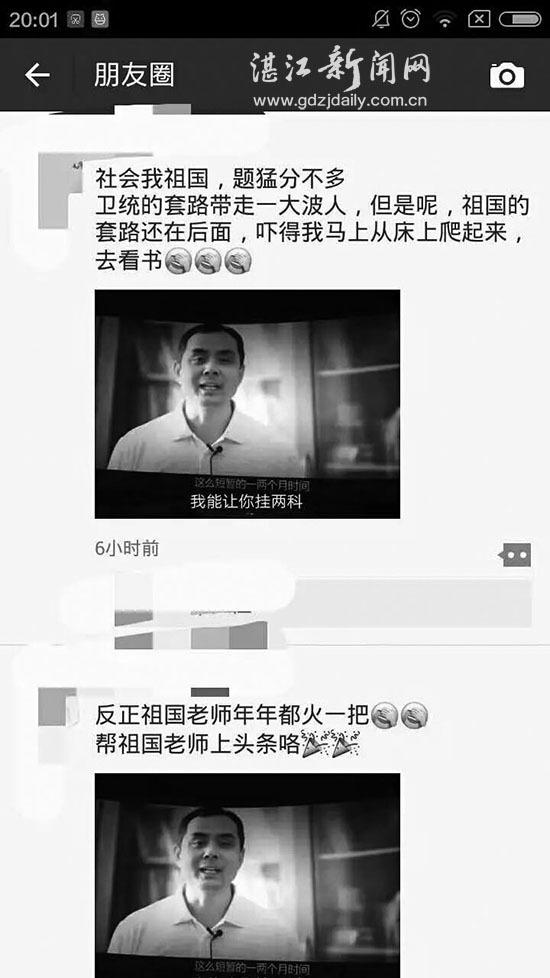550x978 pixels.
Task: Tap the post text 反正祖国老师年年都火一把
Action: click(232, 715)
